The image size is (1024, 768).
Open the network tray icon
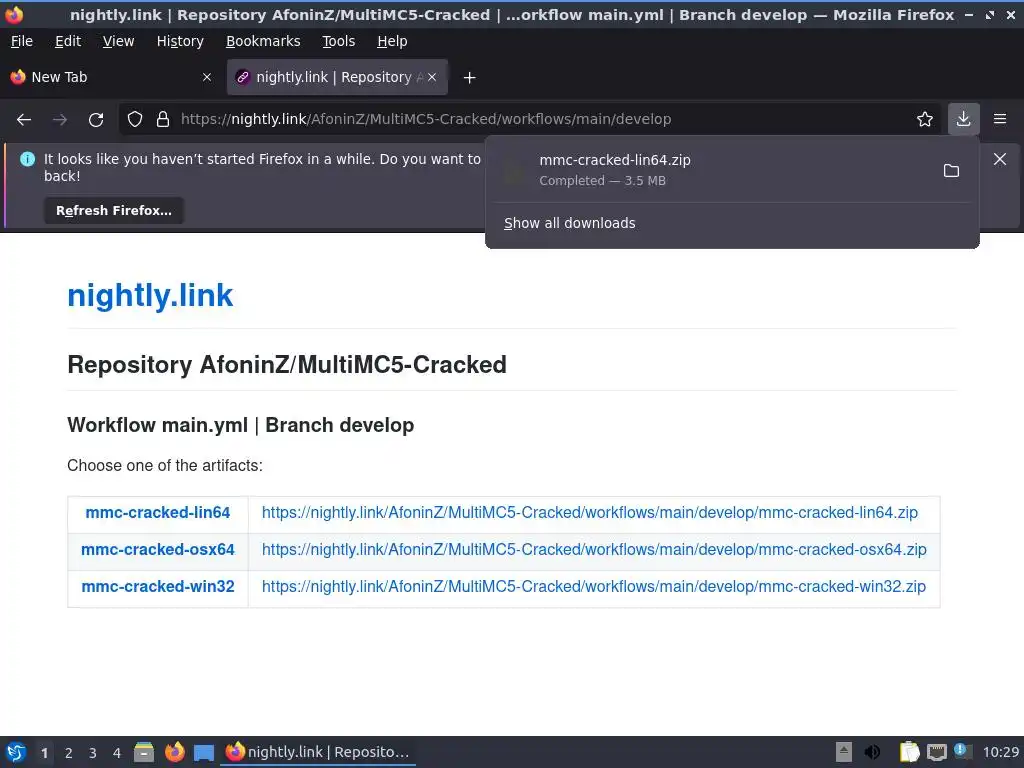click(x=936, y=752)
